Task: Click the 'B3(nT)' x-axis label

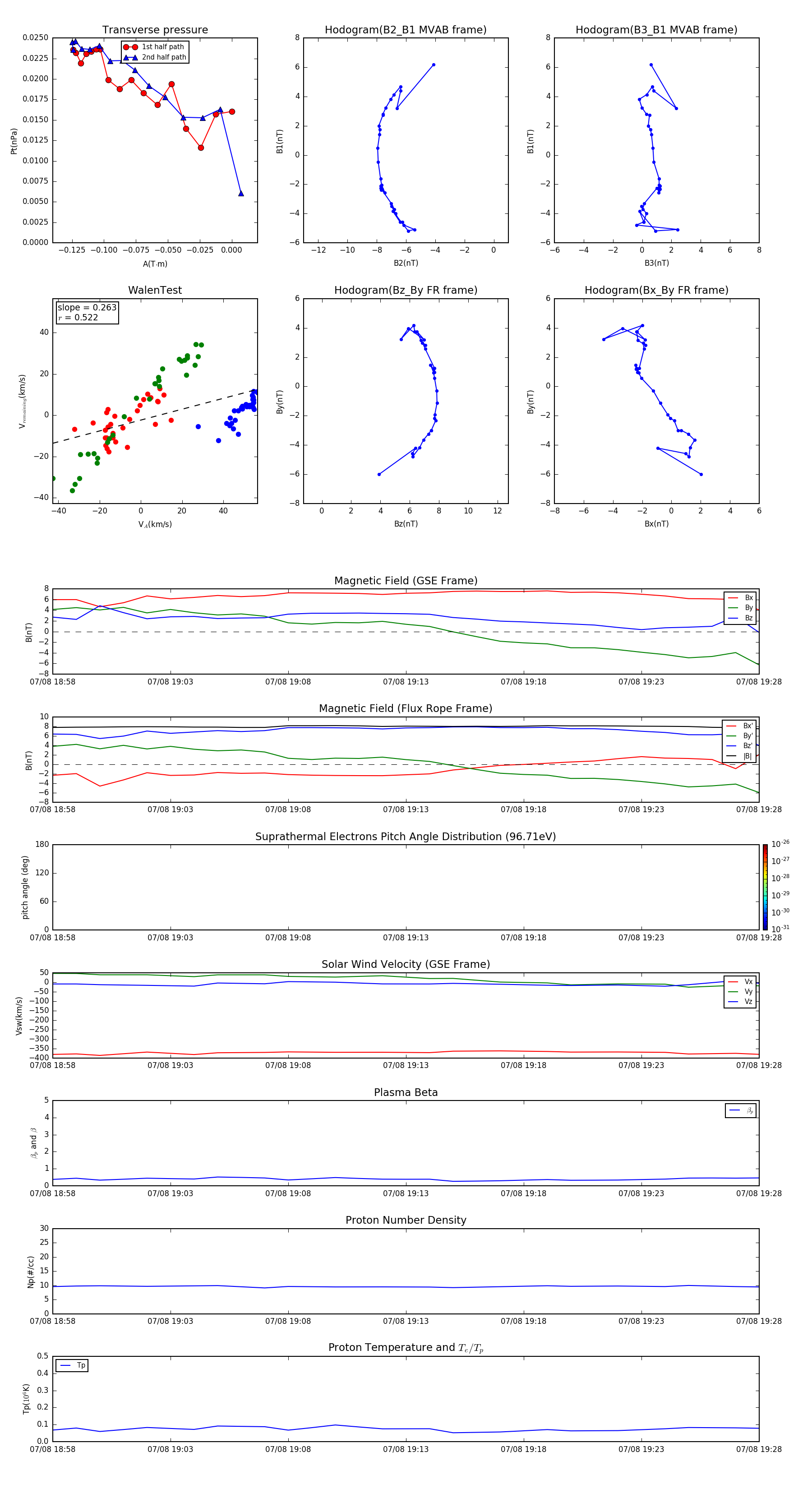Action: coord(656,263)
